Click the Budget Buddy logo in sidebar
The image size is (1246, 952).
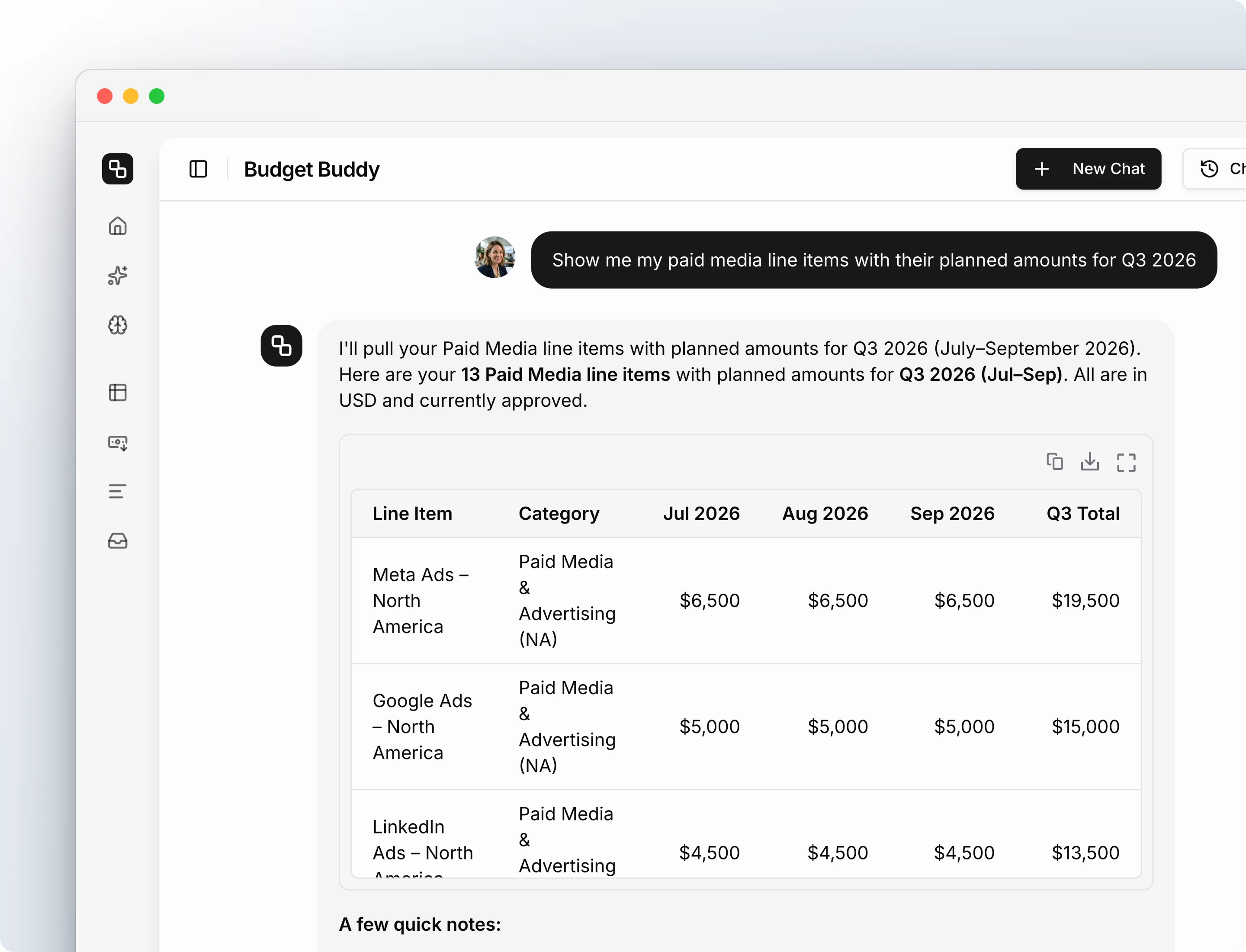[x=117, y=169]
